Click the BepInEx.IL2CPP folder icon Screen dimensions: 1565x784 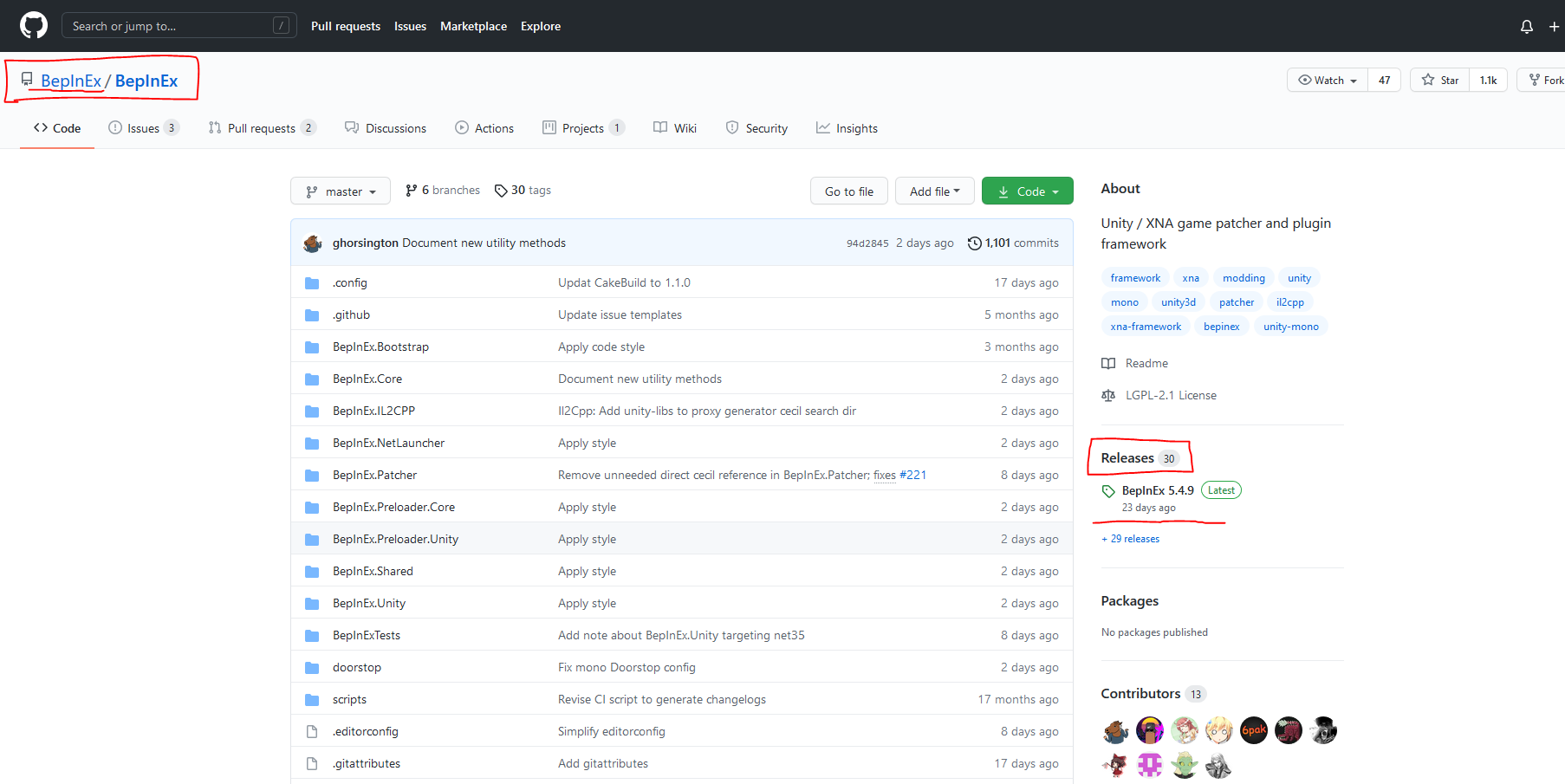[x=312, y=411]
